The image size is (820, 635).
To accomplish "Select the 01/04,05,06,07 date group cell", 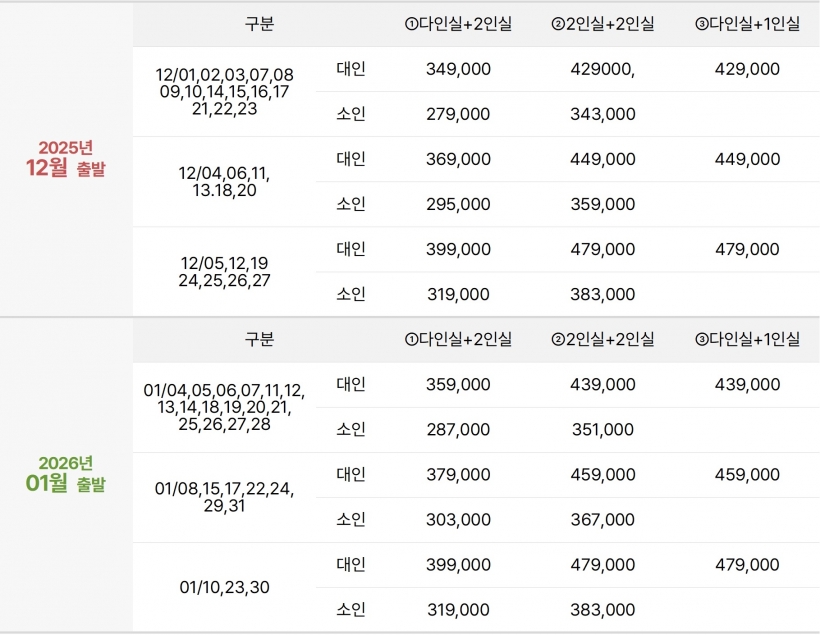I will coord(225,407).
